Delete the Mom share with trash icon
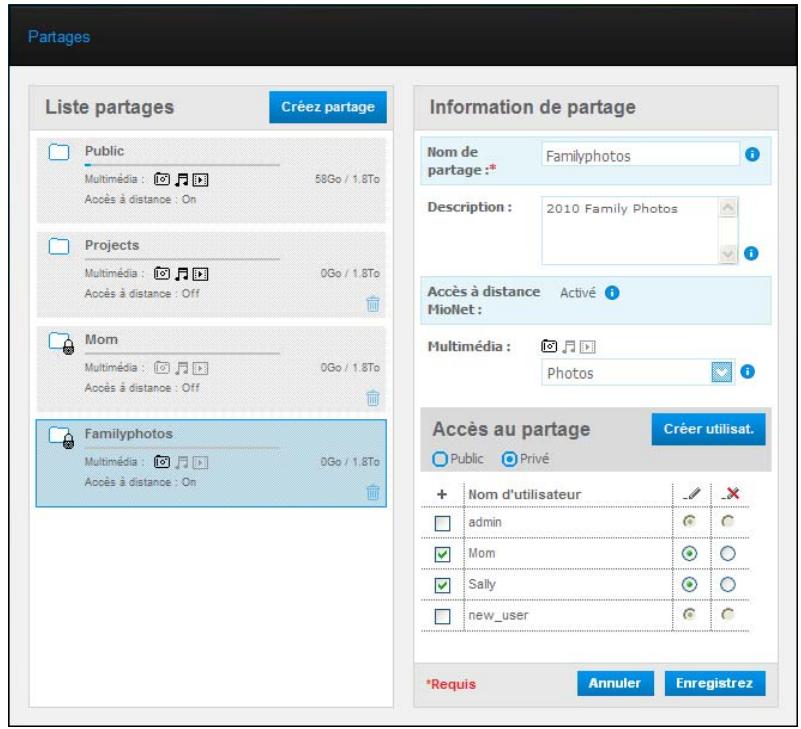Viewport: 801px width, 729px height. pos(373,397)
